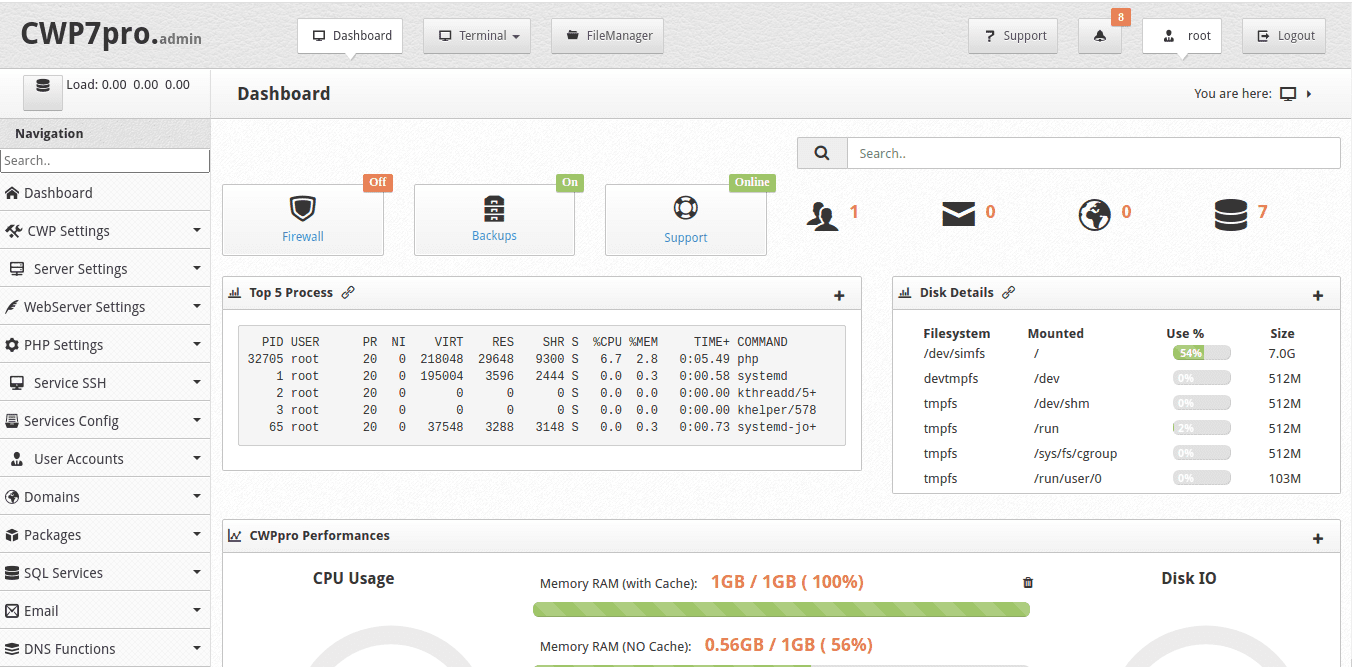
Task: Click Memory RAM with Cache progress bar
Action: click(781, 609)
